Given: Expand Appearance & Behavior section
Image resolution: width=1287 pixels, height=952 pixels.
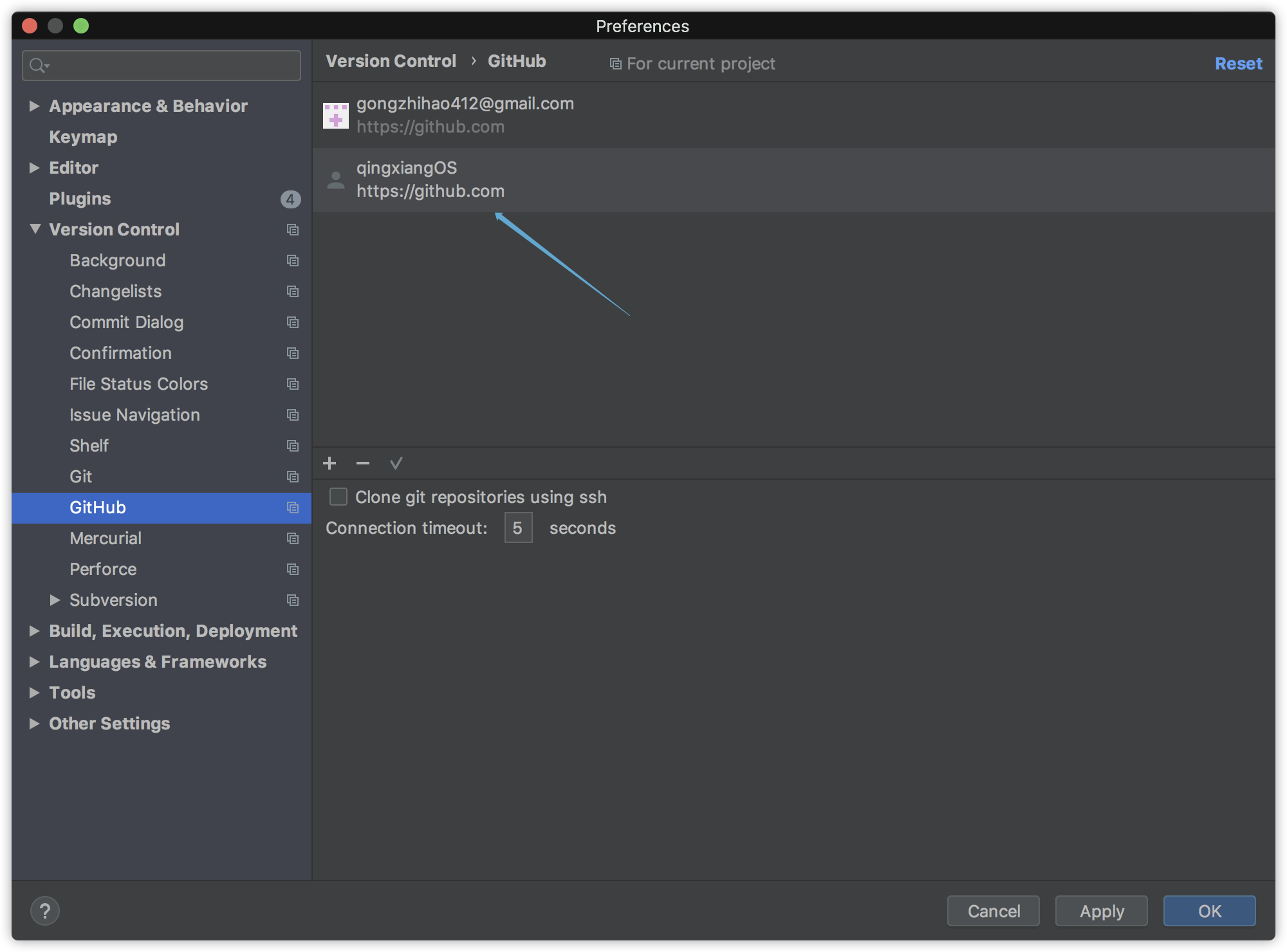Looking at the screenshot, I should click(x=35, y=105).
